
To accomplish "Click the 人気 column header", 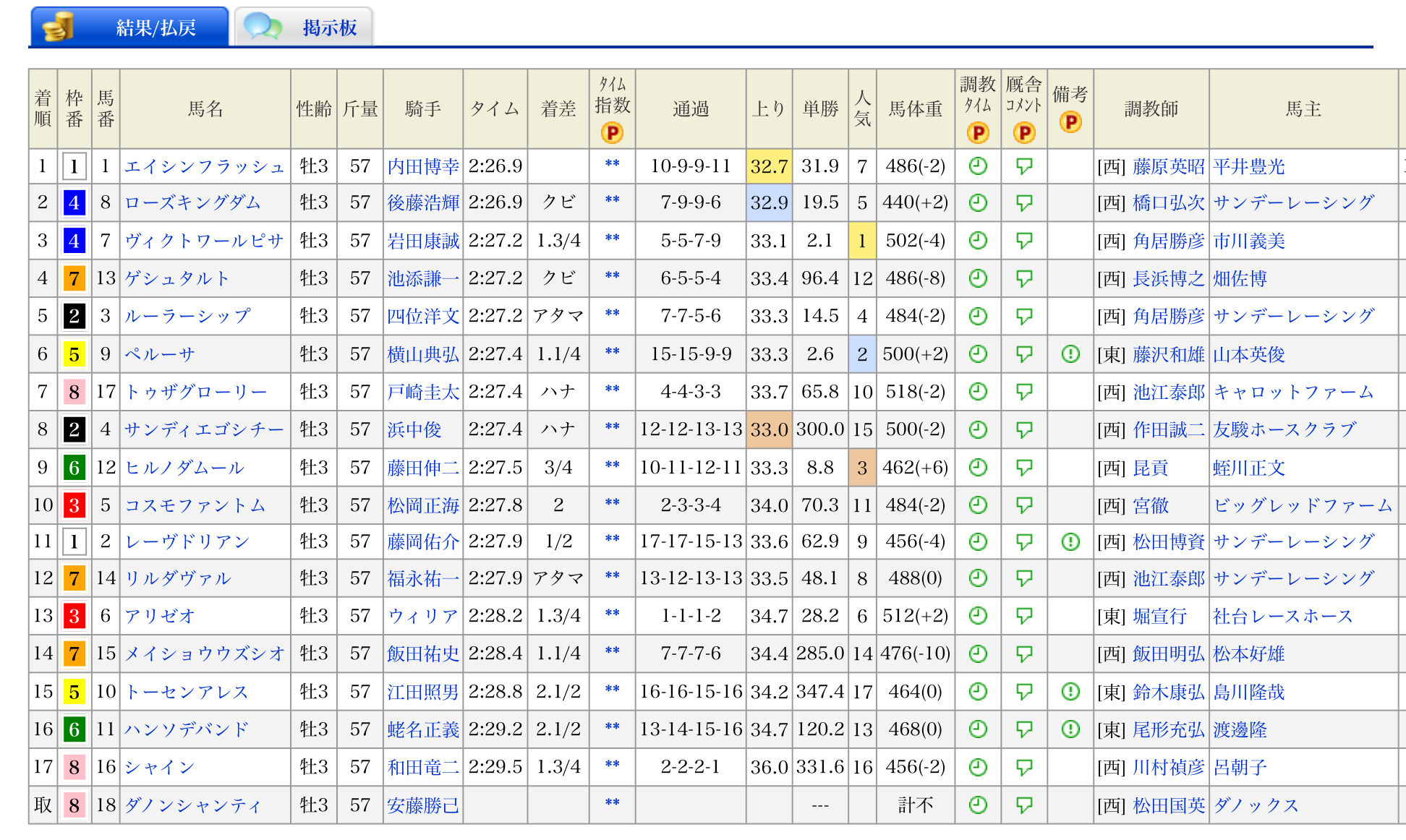I will coord(862,108).
